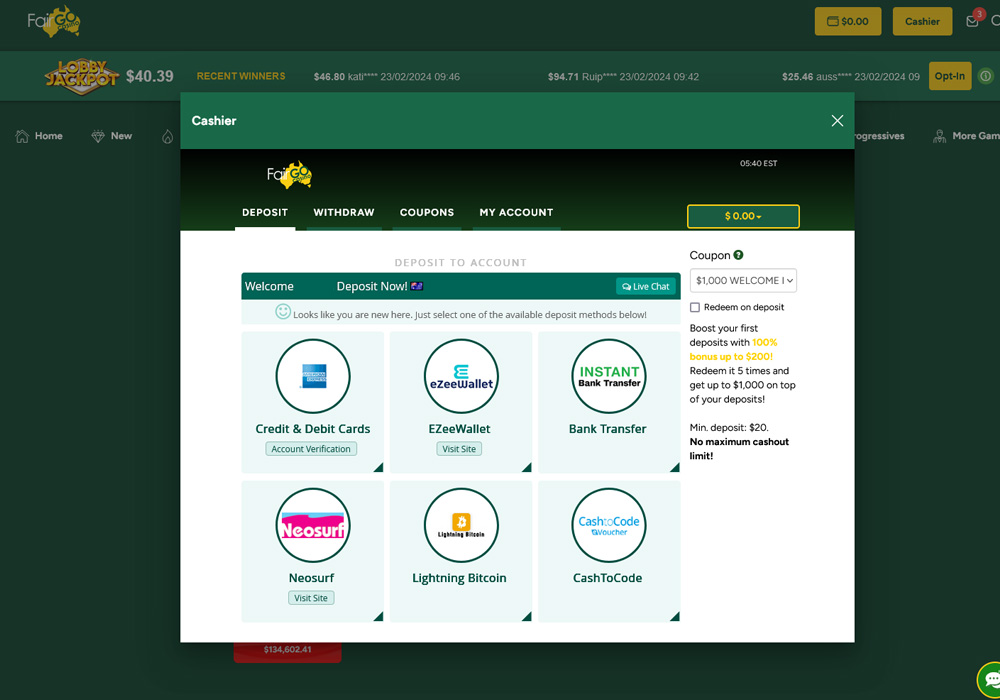
Task: Click the info icon beside Opt-In
Action: pos(985,77)
